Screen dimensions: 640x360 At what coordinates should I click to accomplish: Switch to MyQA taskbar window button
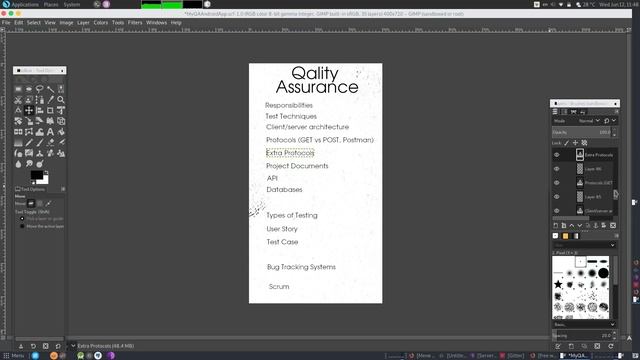(x=576, y=356)
